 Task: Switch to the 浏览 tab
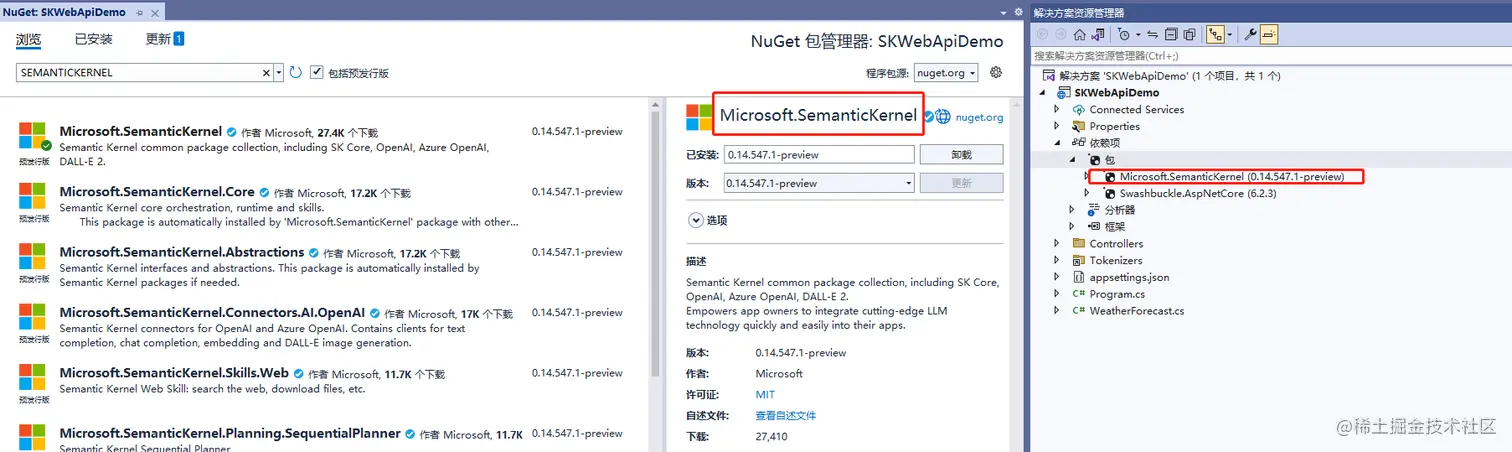[29, 39]
